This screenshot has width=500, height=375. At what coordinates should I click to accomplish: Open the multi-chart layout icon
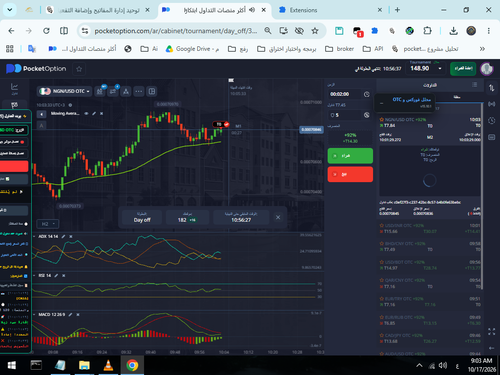coord(152,91)
